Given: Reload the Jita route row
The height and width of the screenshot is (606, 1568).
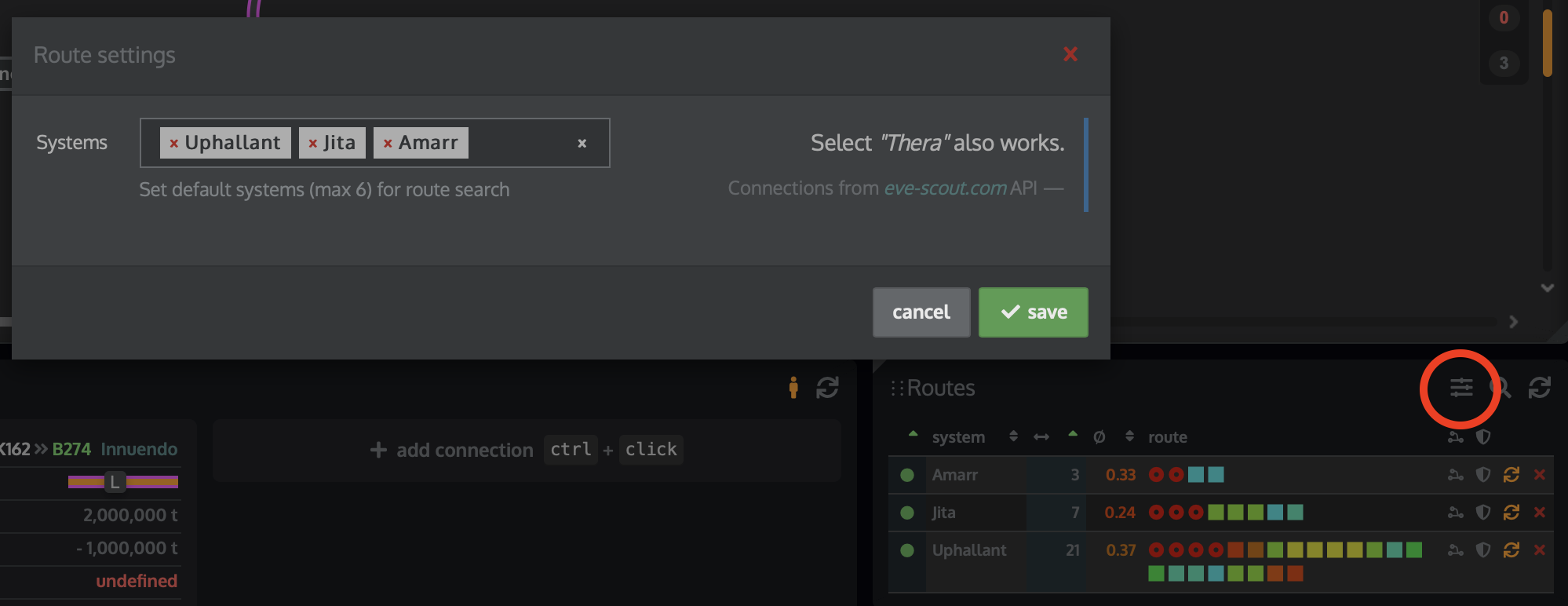Looking at the screenshot, I should 1511,513.
